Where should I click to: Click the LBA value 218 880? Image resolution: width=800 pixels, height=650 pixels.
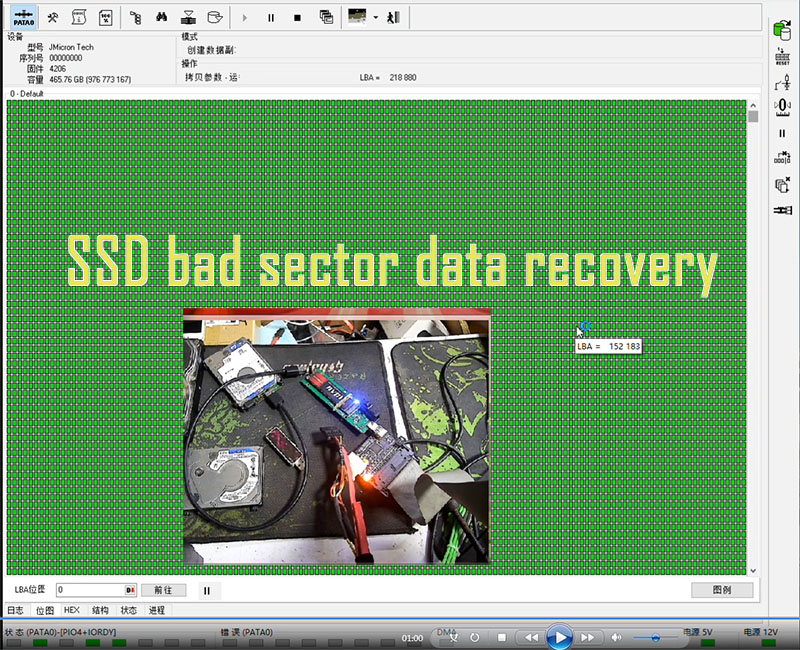coord(403,78)
